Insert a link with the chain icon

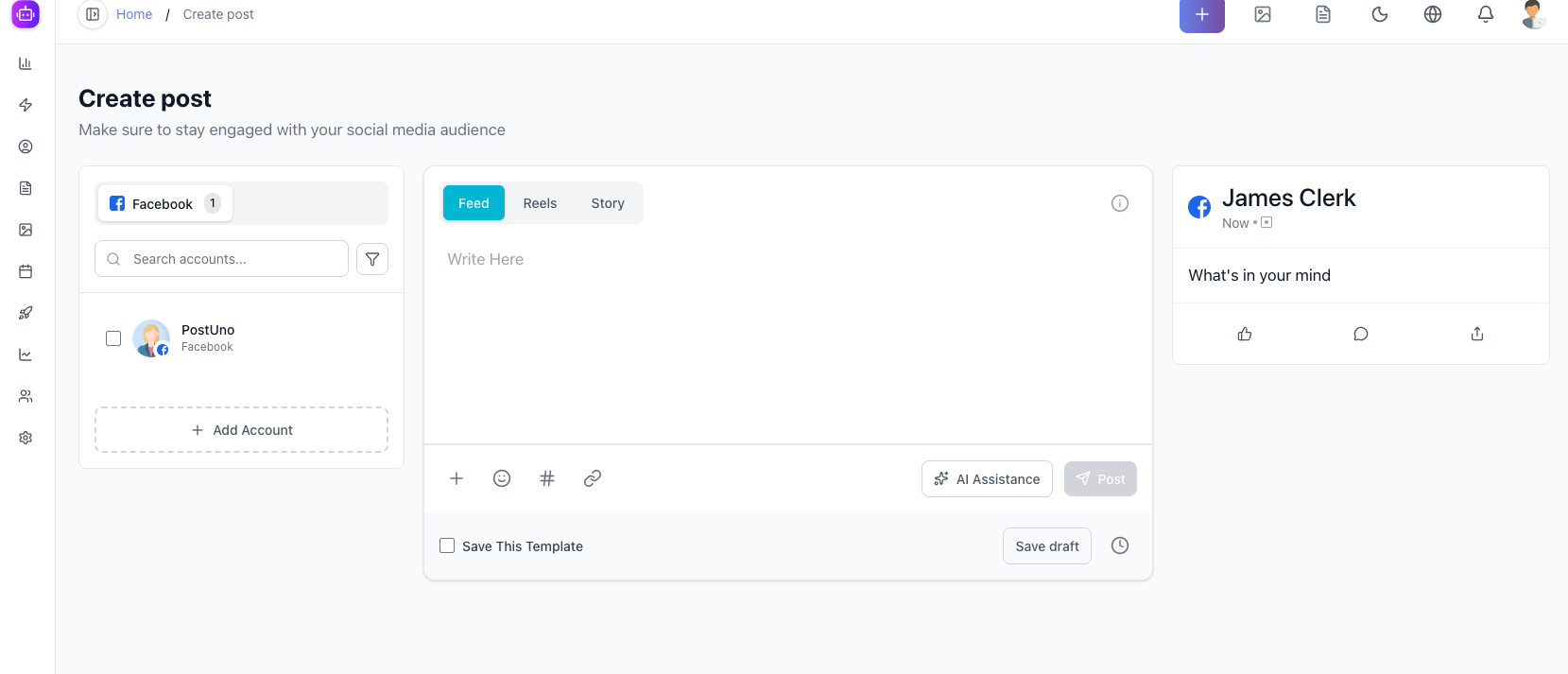pyautogui.click(x=593, y=478)
